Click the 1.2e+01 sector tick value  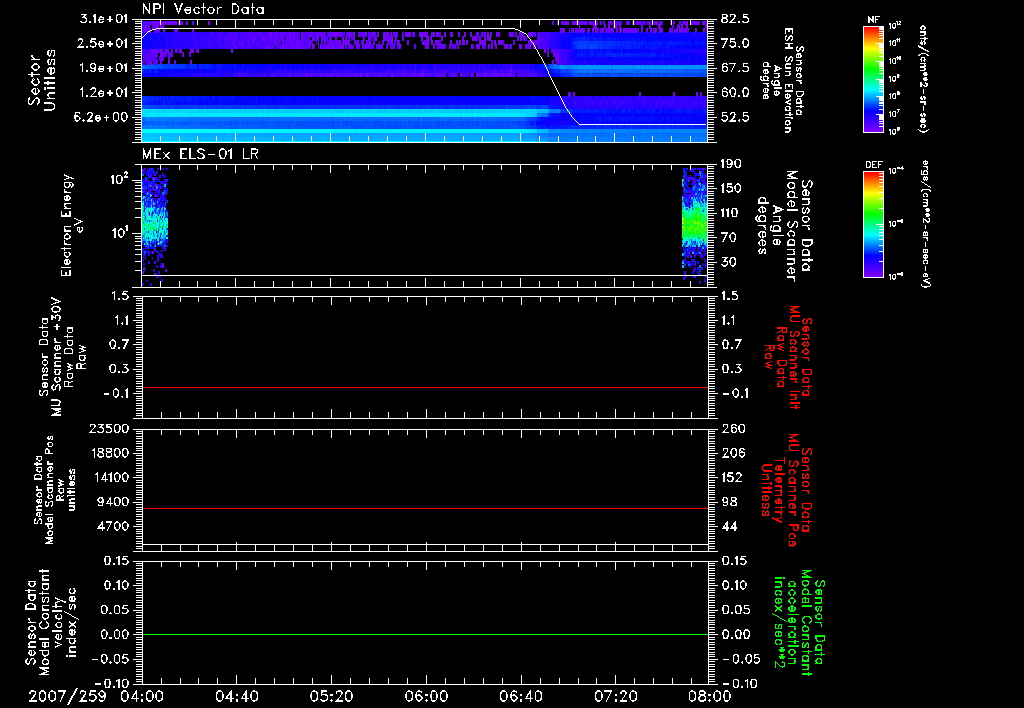(x=104, y=93)
